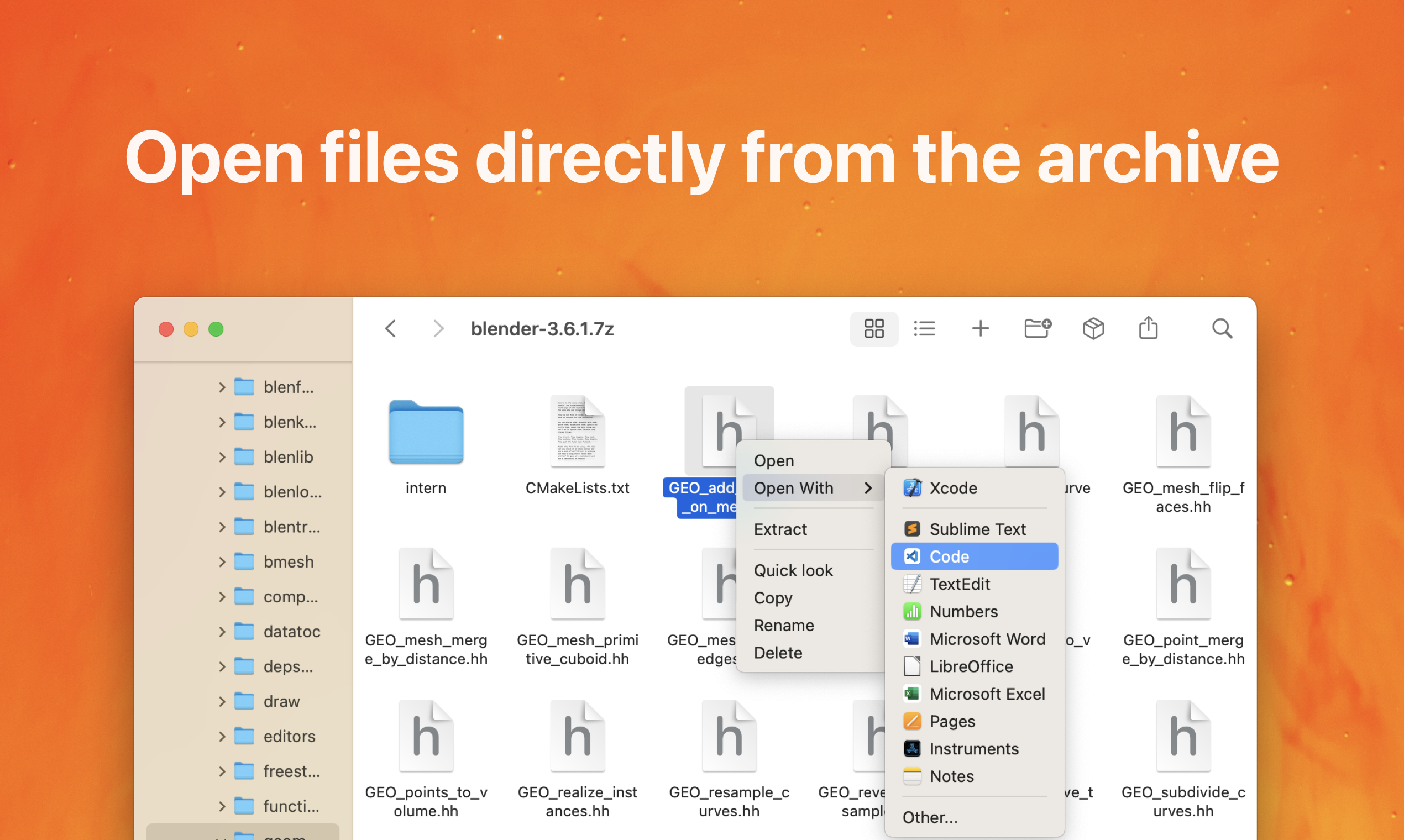Expand the blenlo... folder chevron
Viewport: 1404px width, 840px height.
tap(222, 492)
